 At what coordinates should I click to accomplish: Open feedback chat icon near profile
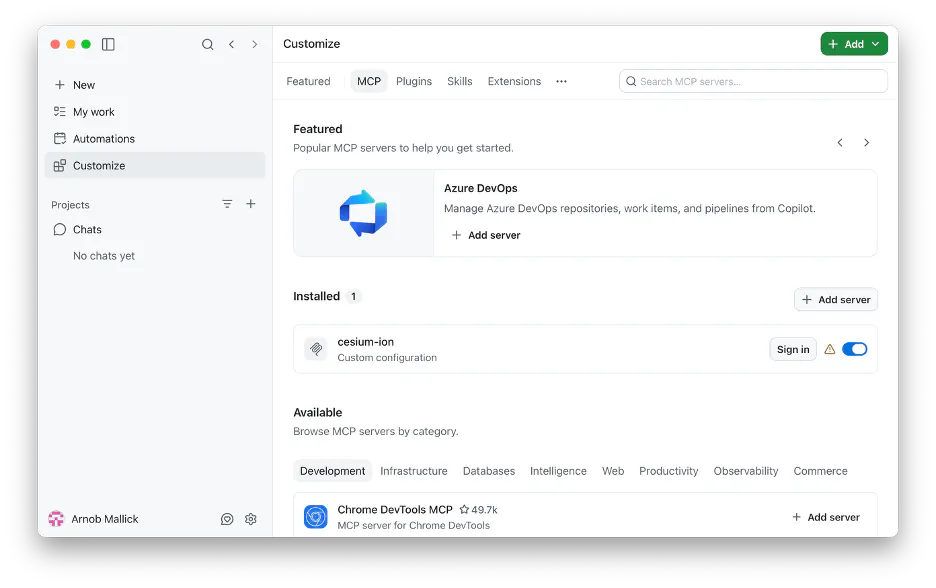(227, 519)
